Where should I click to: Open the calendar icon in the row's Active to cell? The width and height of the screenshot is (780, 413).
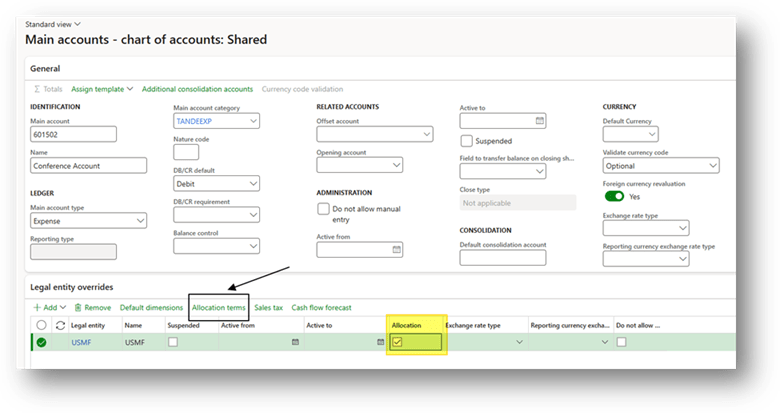(379, 342)
